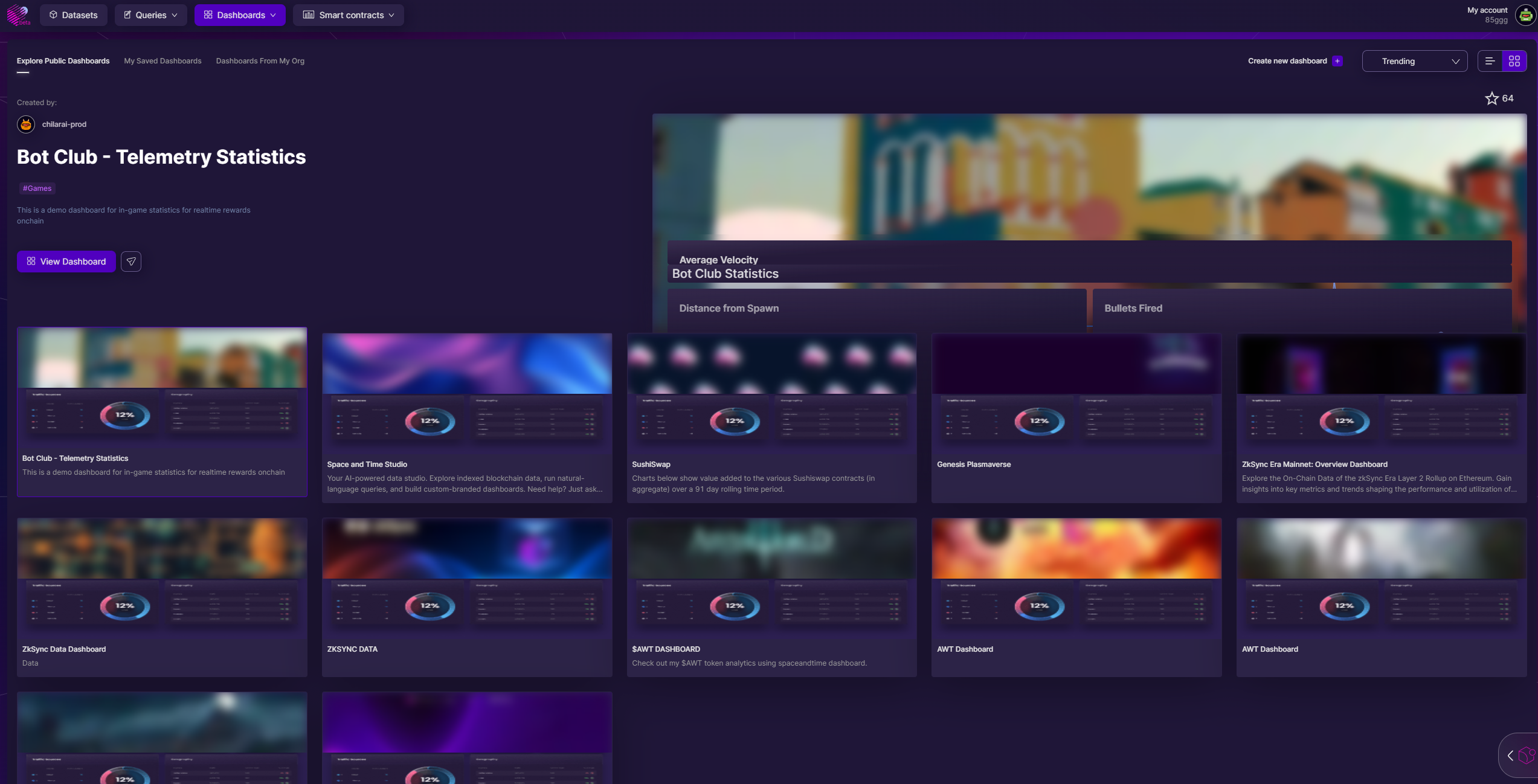The image size is (1538, 784).
Task: Switch to Dashboards From My Org tab
Action: (x=260, y=61)
